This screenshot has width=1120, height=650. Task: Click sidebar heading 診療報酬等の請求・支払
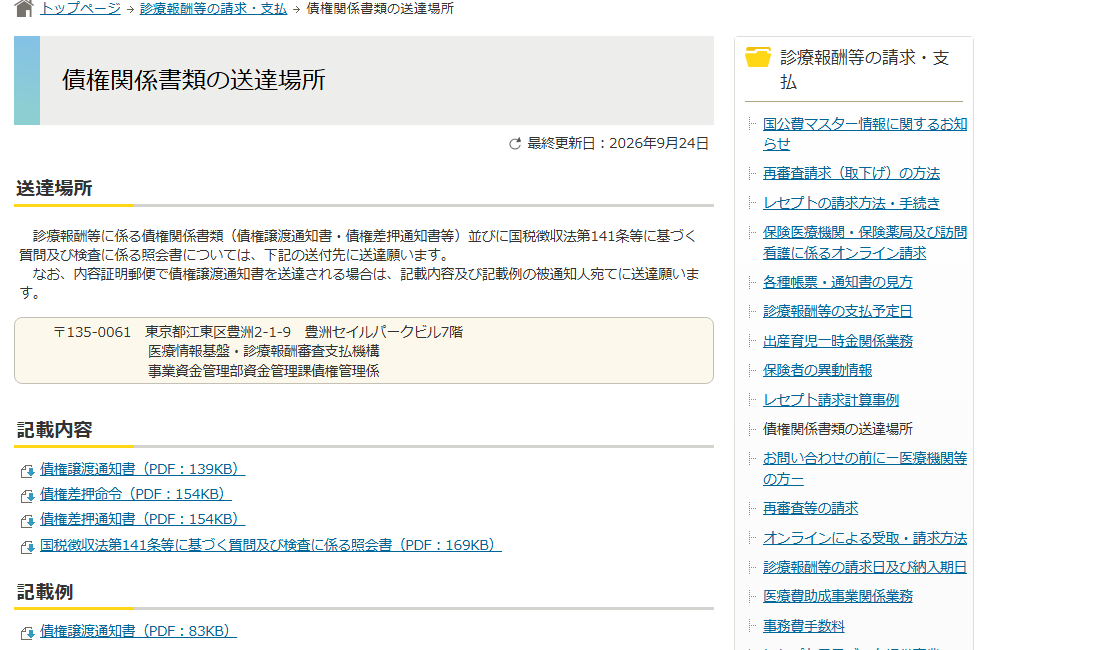(x=864, y=69)
